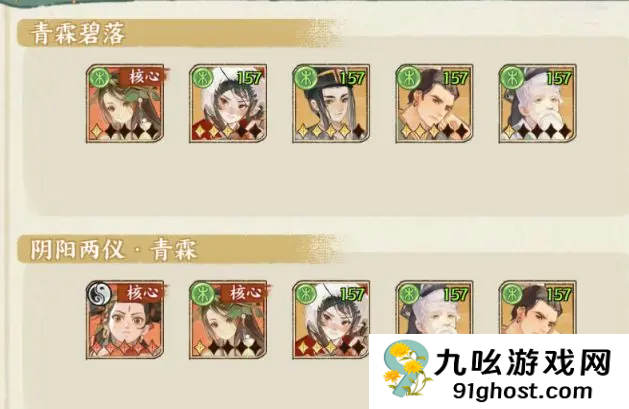Viewport: 629px width, 409px height.
Task: Visit the 91ghost.com website link
Action: coord(522,391)
